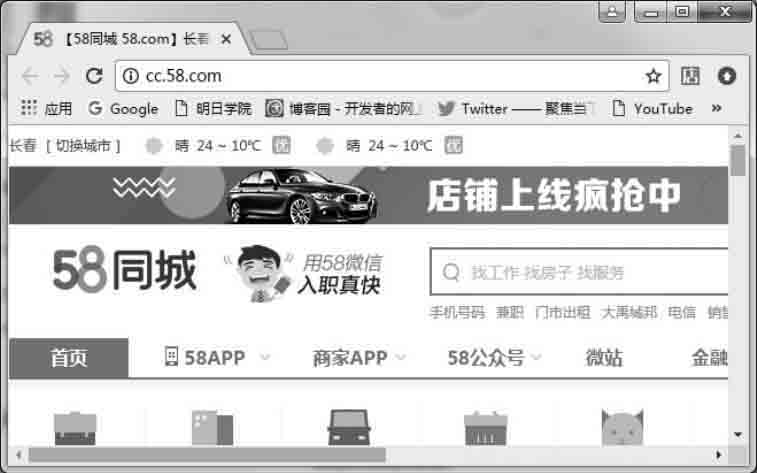
Task: Click the 大禹城邦 hot search link
Action: (629, 313)
